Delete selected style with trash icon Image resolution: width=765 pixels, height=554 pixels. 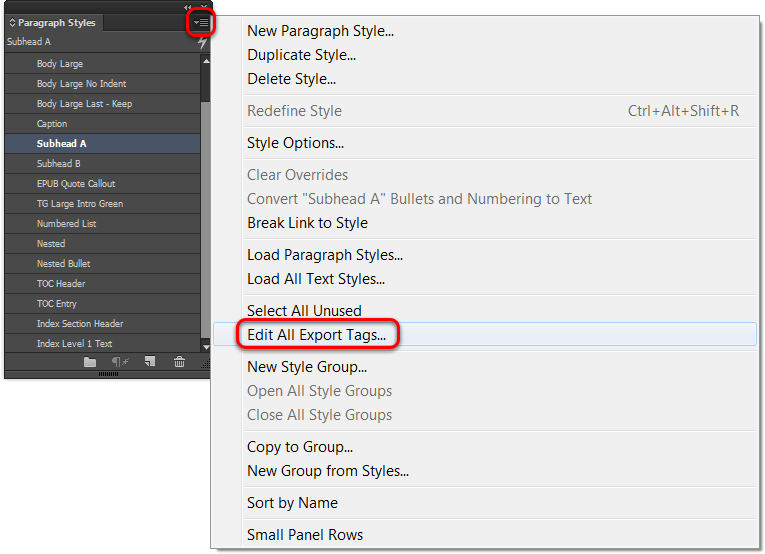pos(179,362)
